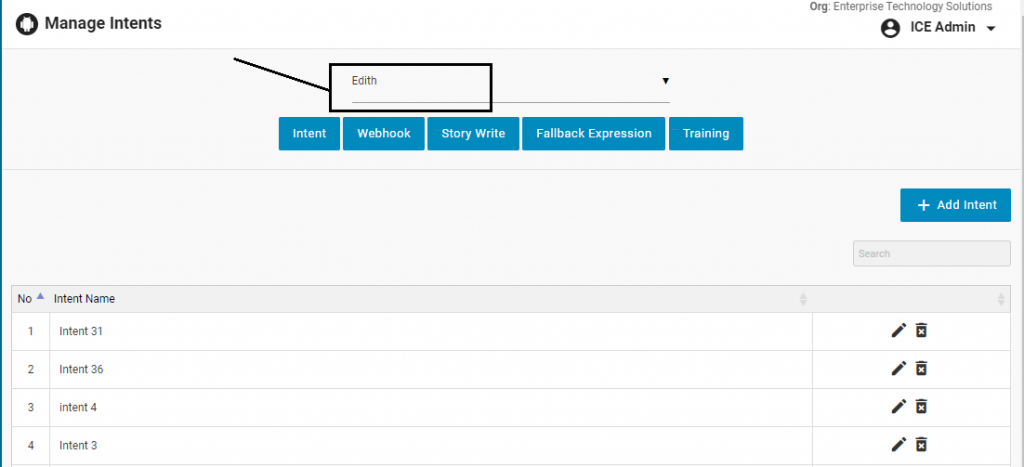Go to the Training tab
This screenshot has width=1024, height=467.
coord(706,134)
